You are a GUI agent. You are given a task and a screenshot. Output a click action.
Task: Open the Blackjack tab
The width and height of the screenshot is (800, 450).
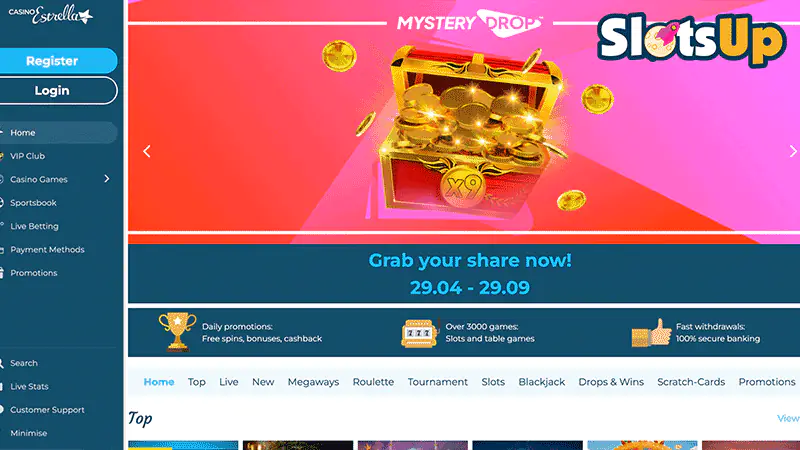pos(541,382)
